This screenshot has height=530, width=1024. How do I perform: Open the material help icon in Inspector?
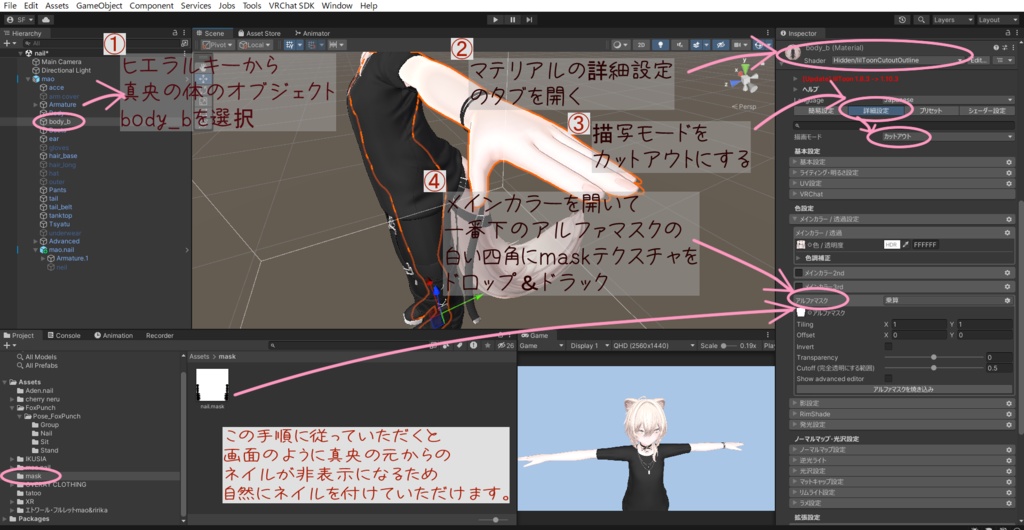pyautogui.click(x=996, y=48)
